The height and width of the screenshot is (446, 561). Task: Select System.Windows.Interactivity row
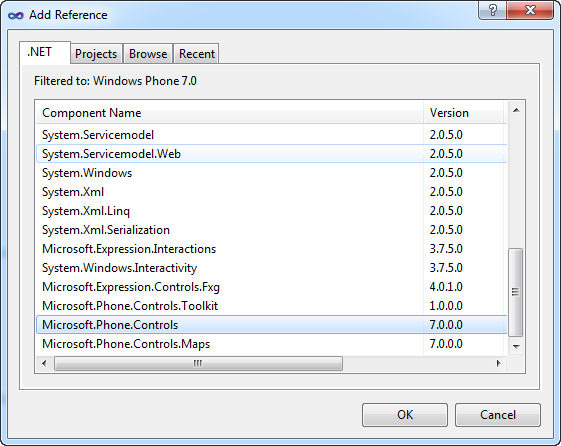tap(272, 268)
